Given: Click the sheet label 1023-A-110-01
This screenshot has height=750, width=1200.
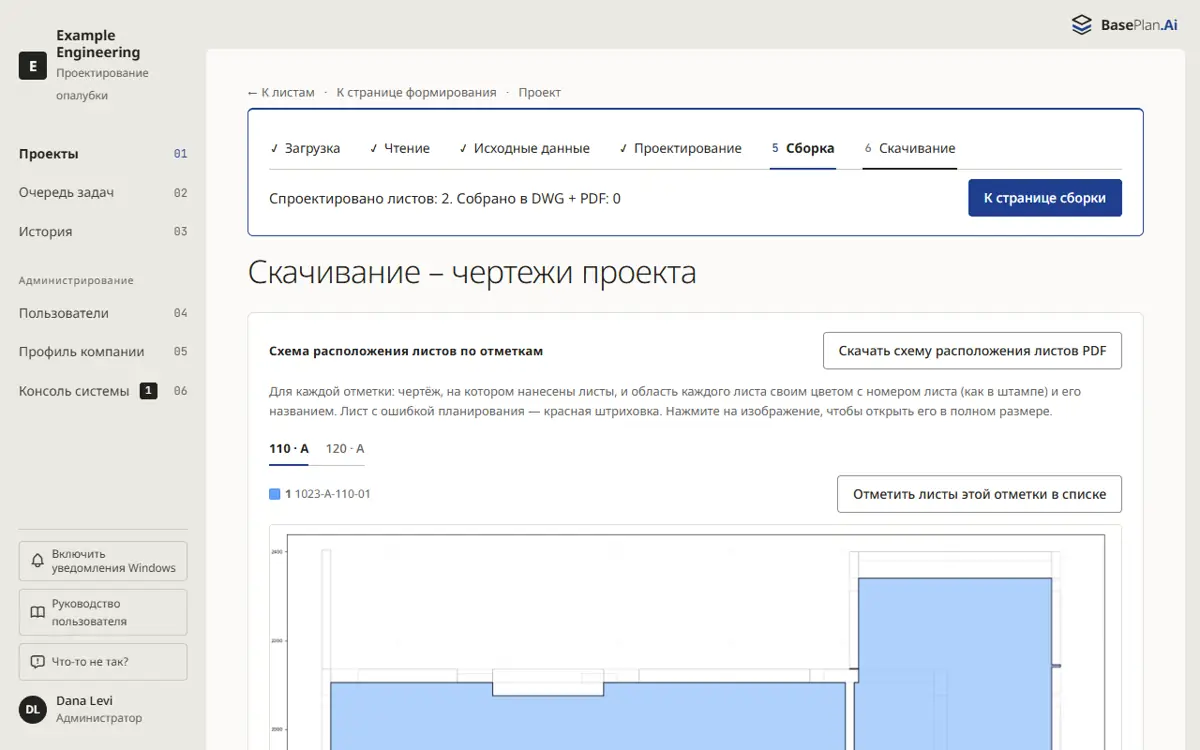Looking at the screenshot, I should 333,494.
